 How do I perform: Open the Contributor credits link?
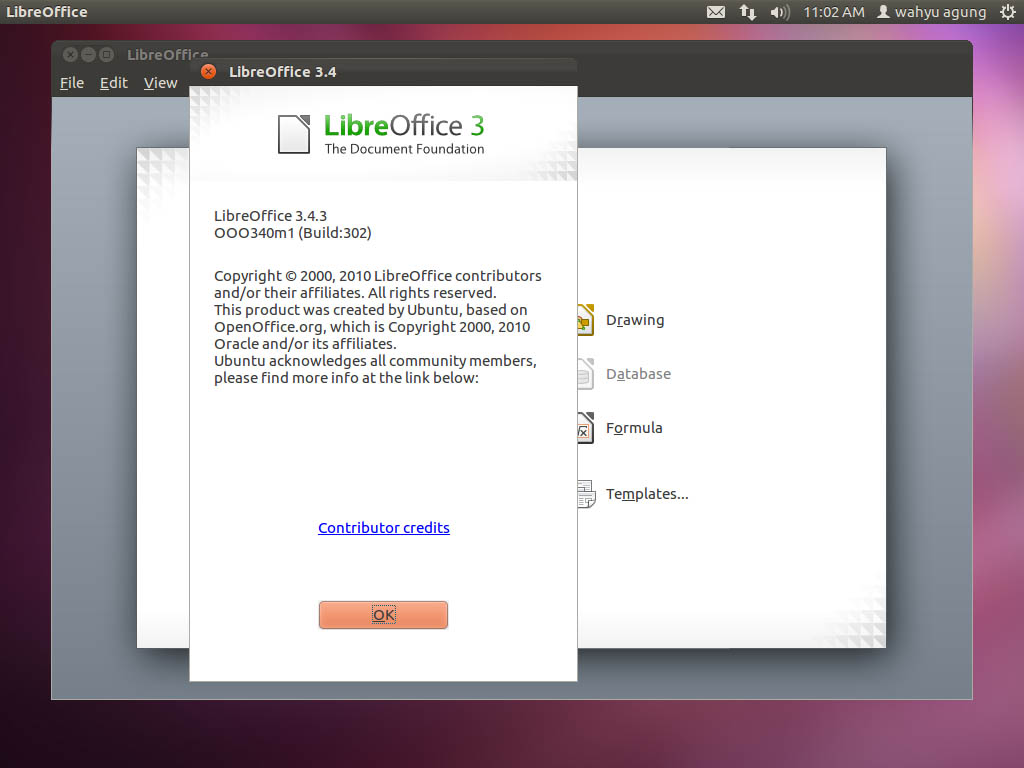click(383, 528)
